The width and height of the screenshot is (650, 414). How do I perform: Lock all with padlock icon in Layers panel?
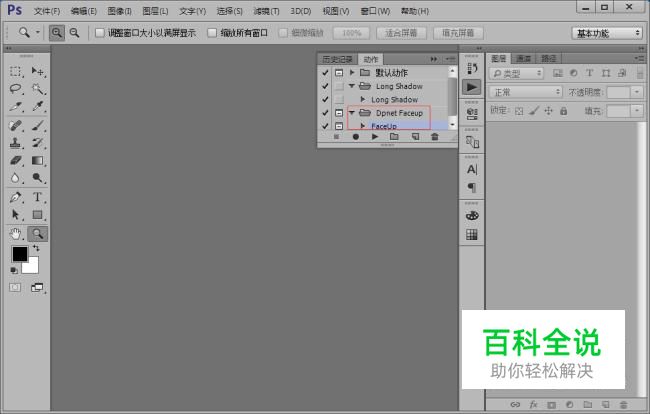pos(563,111)
